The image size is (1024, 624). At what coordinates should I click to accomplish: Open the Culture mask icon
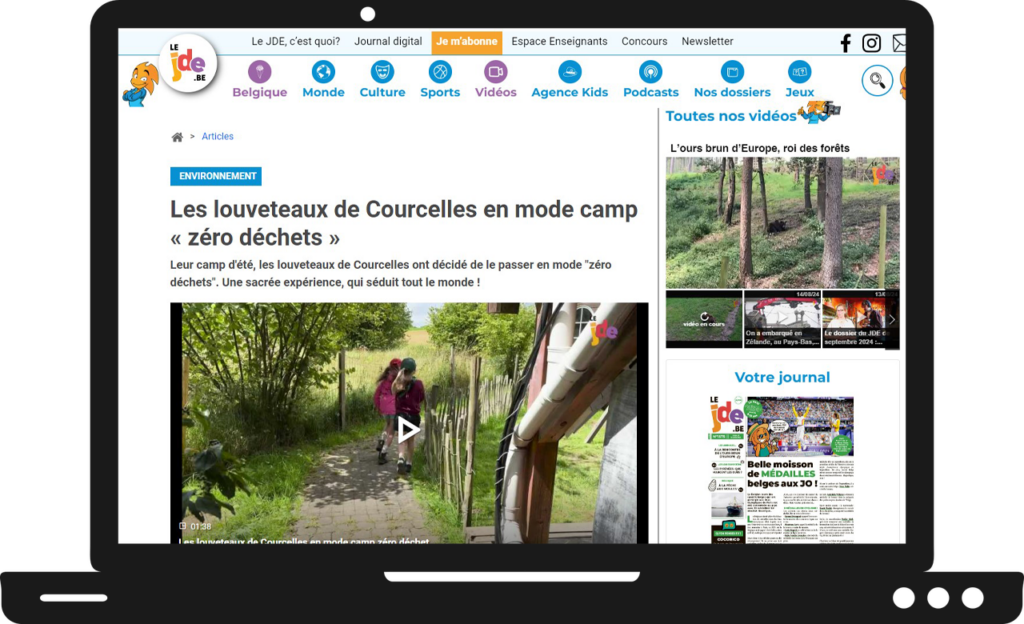tap(382, 71)
